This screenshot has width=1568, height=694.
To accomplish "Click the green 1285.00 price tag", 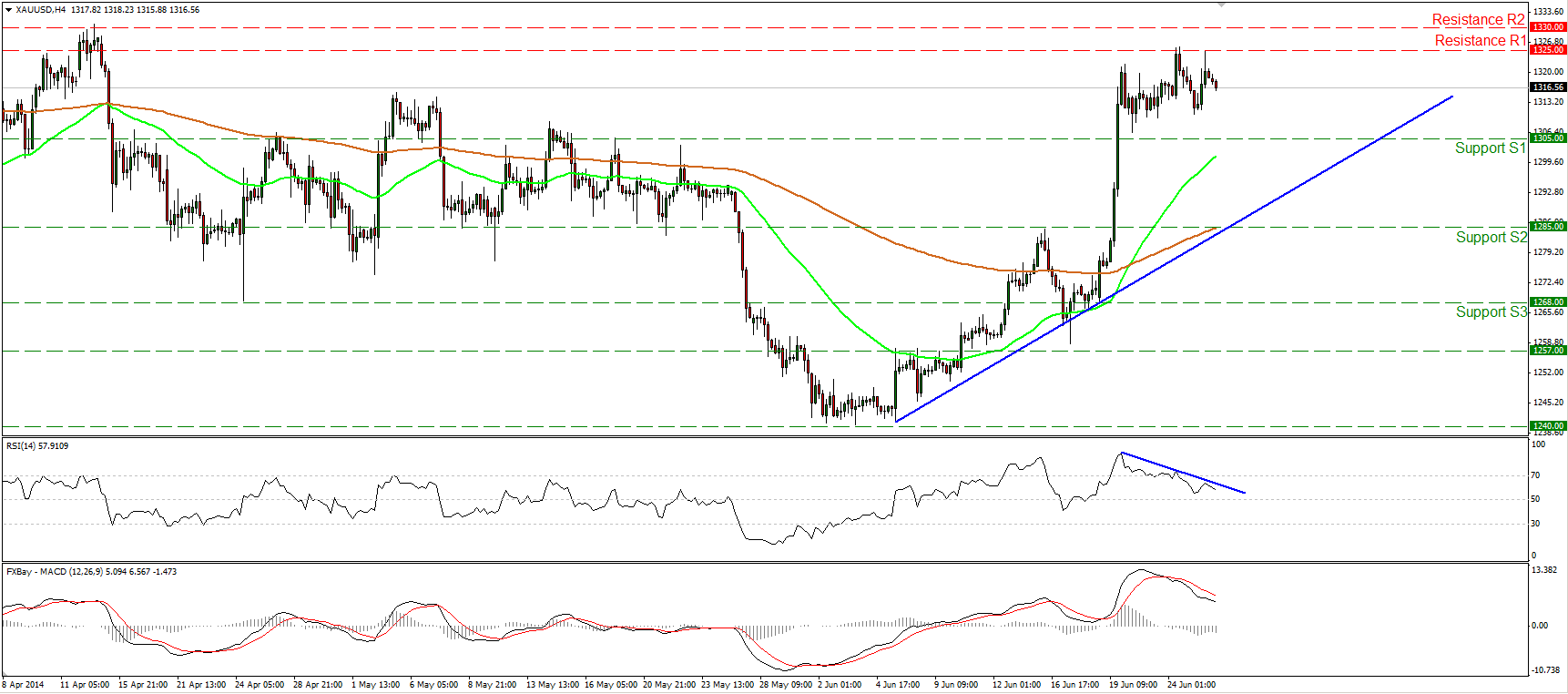I will click(1548, 226).
